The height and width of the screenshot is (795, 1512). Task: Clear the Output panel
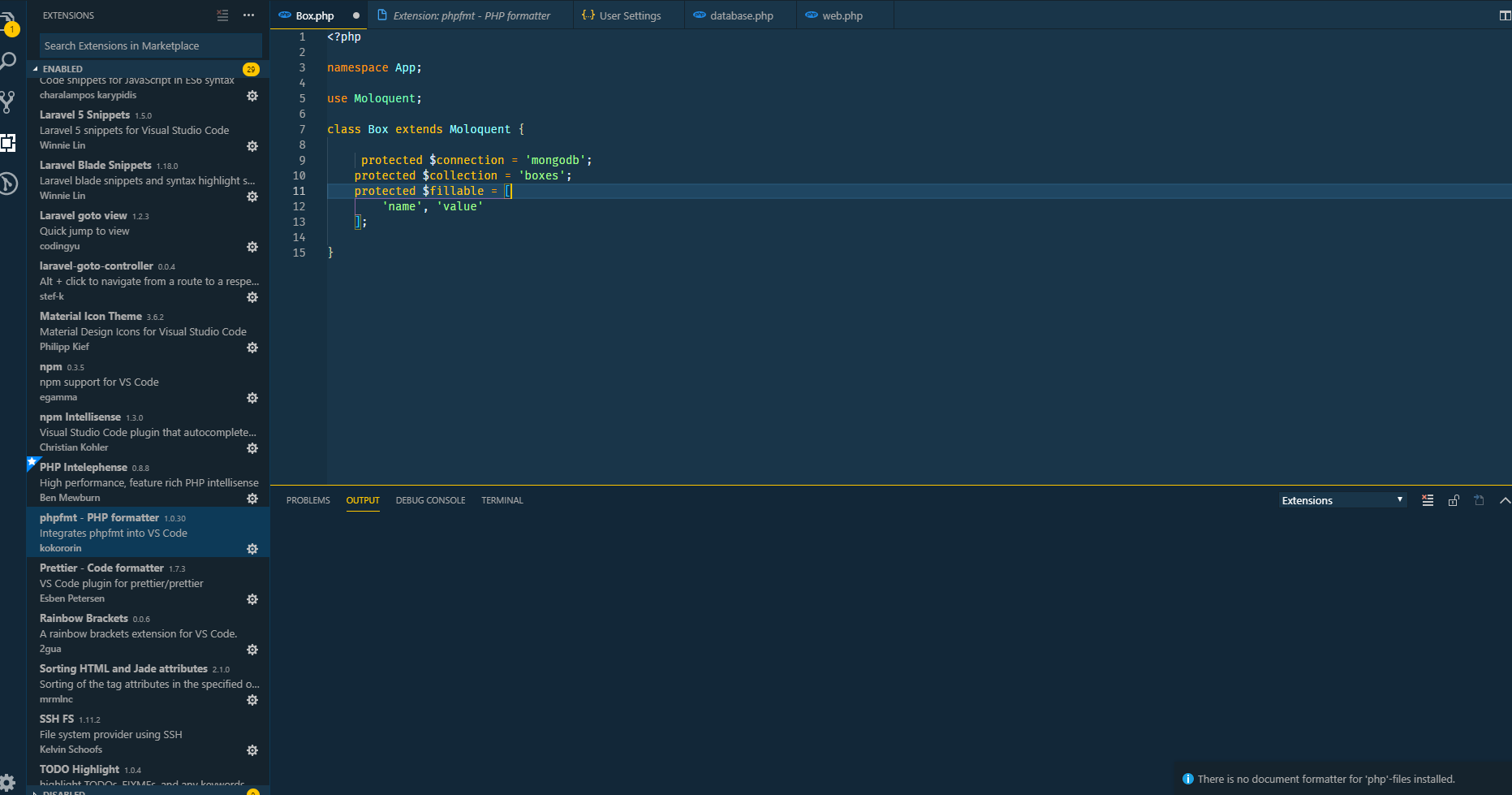[1428, 500]
